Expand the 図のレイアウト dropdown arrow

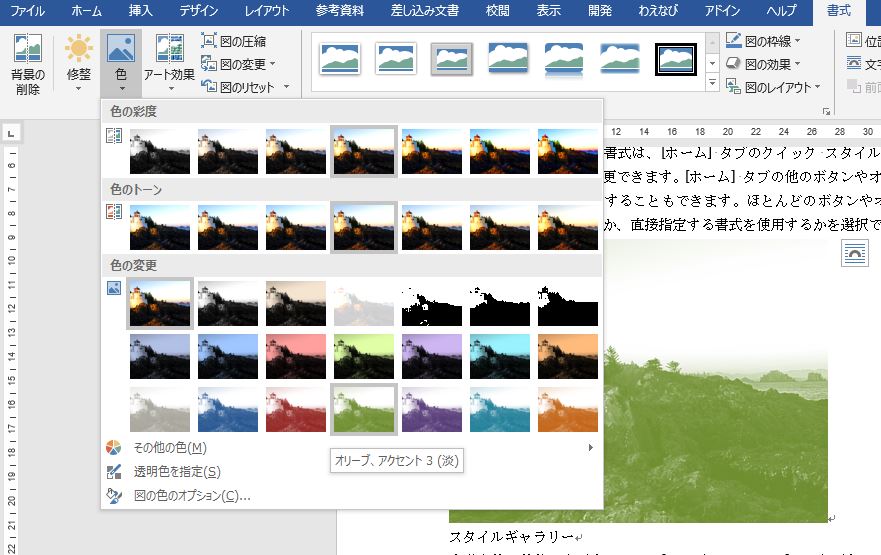pos(818,87)
